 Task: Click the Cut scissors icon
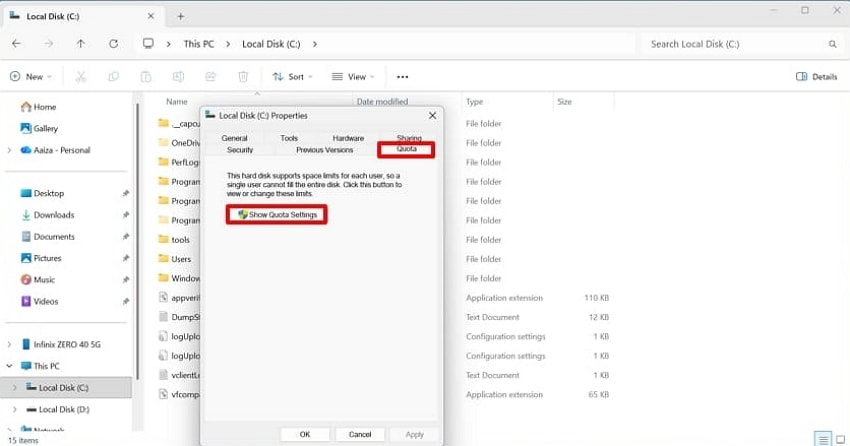[81, 77]
